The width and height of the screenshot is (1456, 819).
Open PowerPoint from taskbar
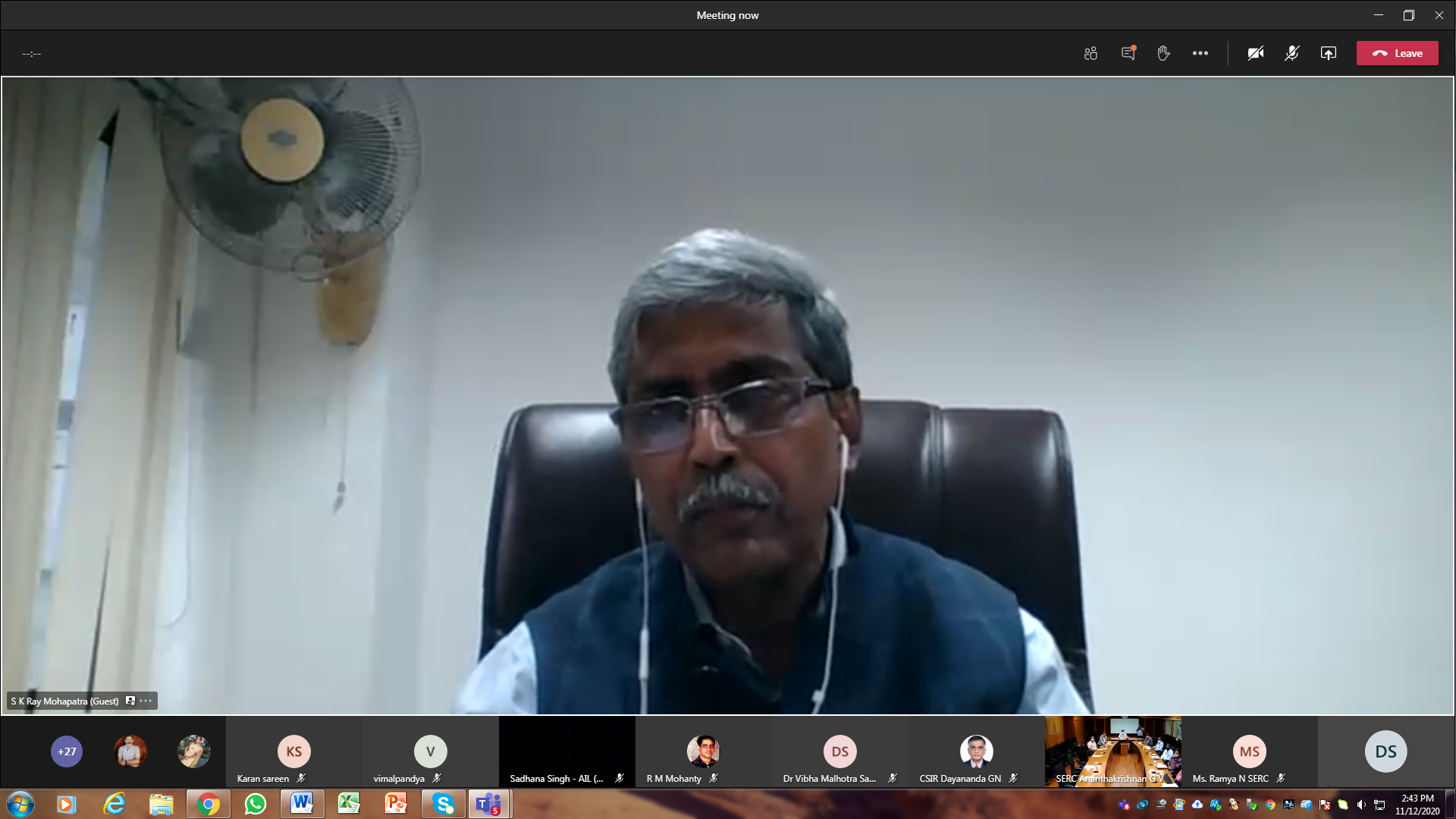pyautogui.click(x=397, y=804)
